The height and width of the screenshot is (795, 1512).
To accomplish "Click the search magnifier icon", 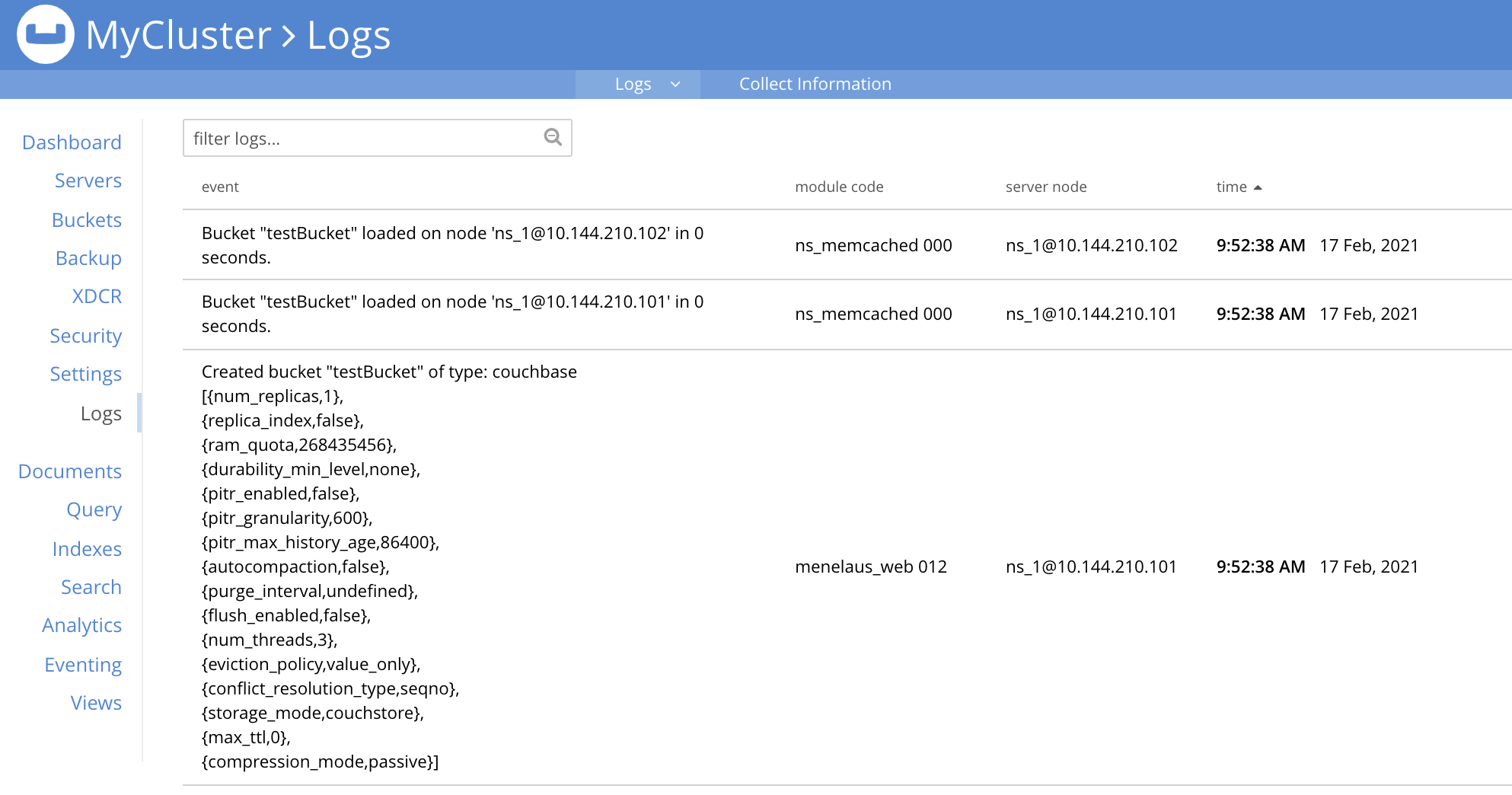I will click(553, 137).
